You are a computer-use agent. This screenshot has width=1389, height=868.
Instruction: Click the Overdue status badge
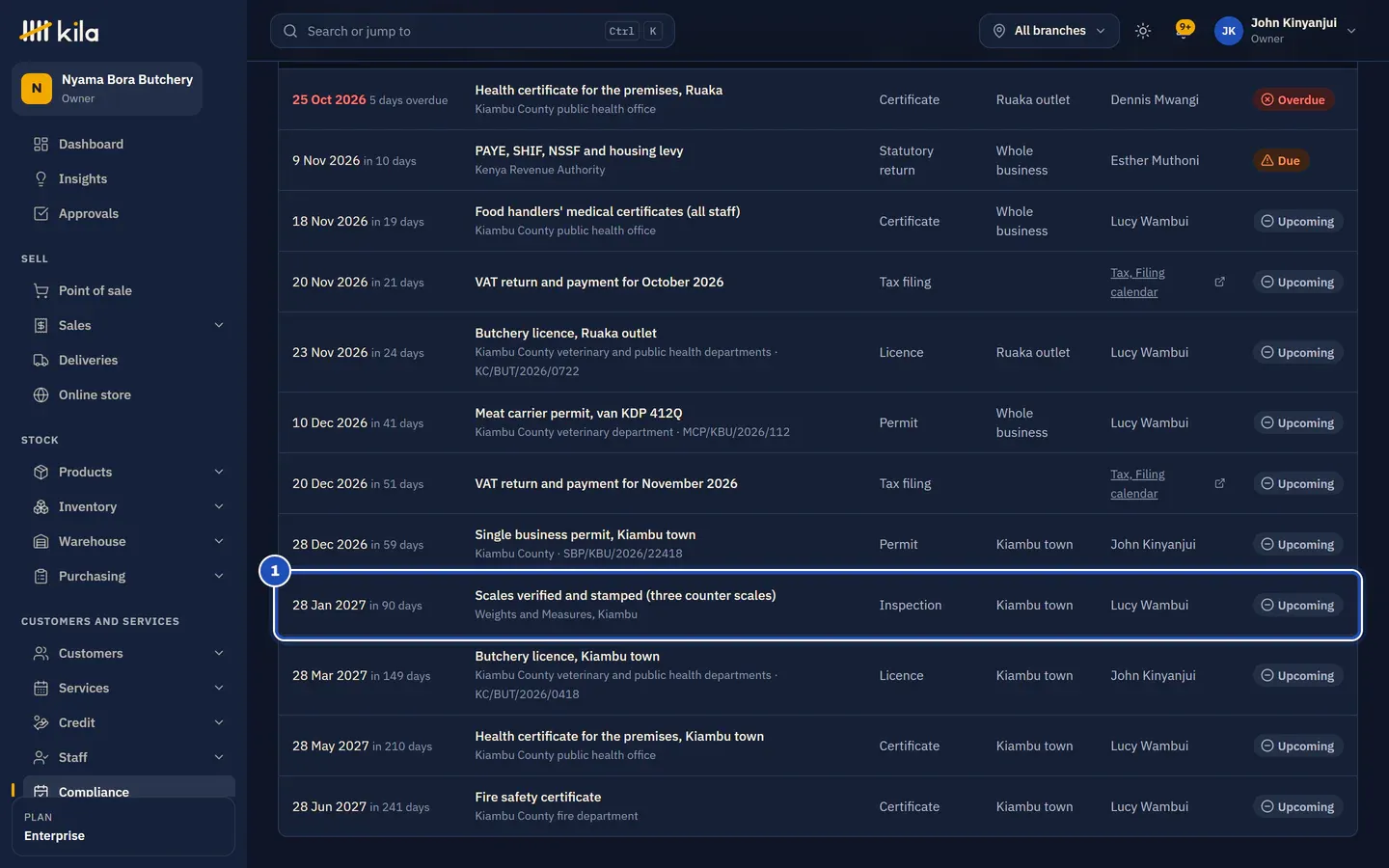(x=1294, y=99)
